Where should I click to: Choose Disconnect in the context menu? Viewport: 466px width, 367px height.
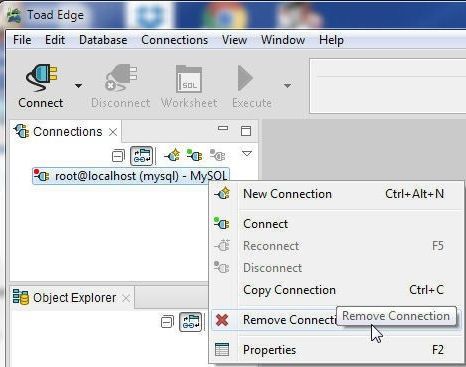coord(336,268)
